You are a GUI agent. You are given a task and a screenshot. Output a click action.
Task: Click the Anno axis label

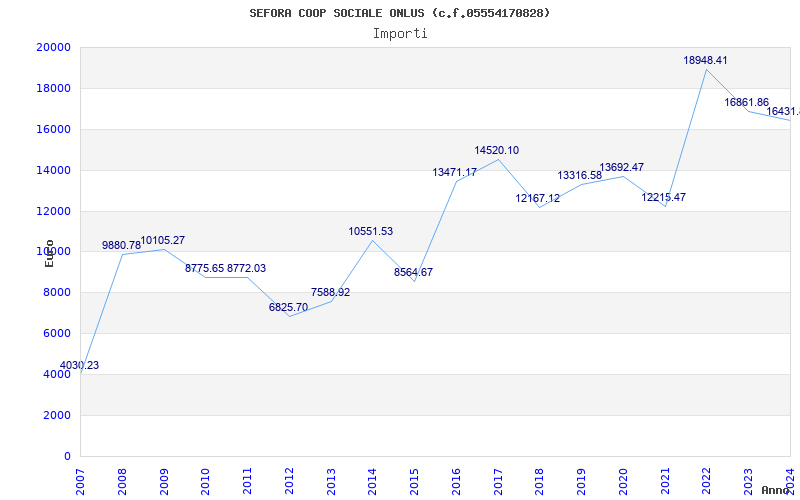pos(776,490)
